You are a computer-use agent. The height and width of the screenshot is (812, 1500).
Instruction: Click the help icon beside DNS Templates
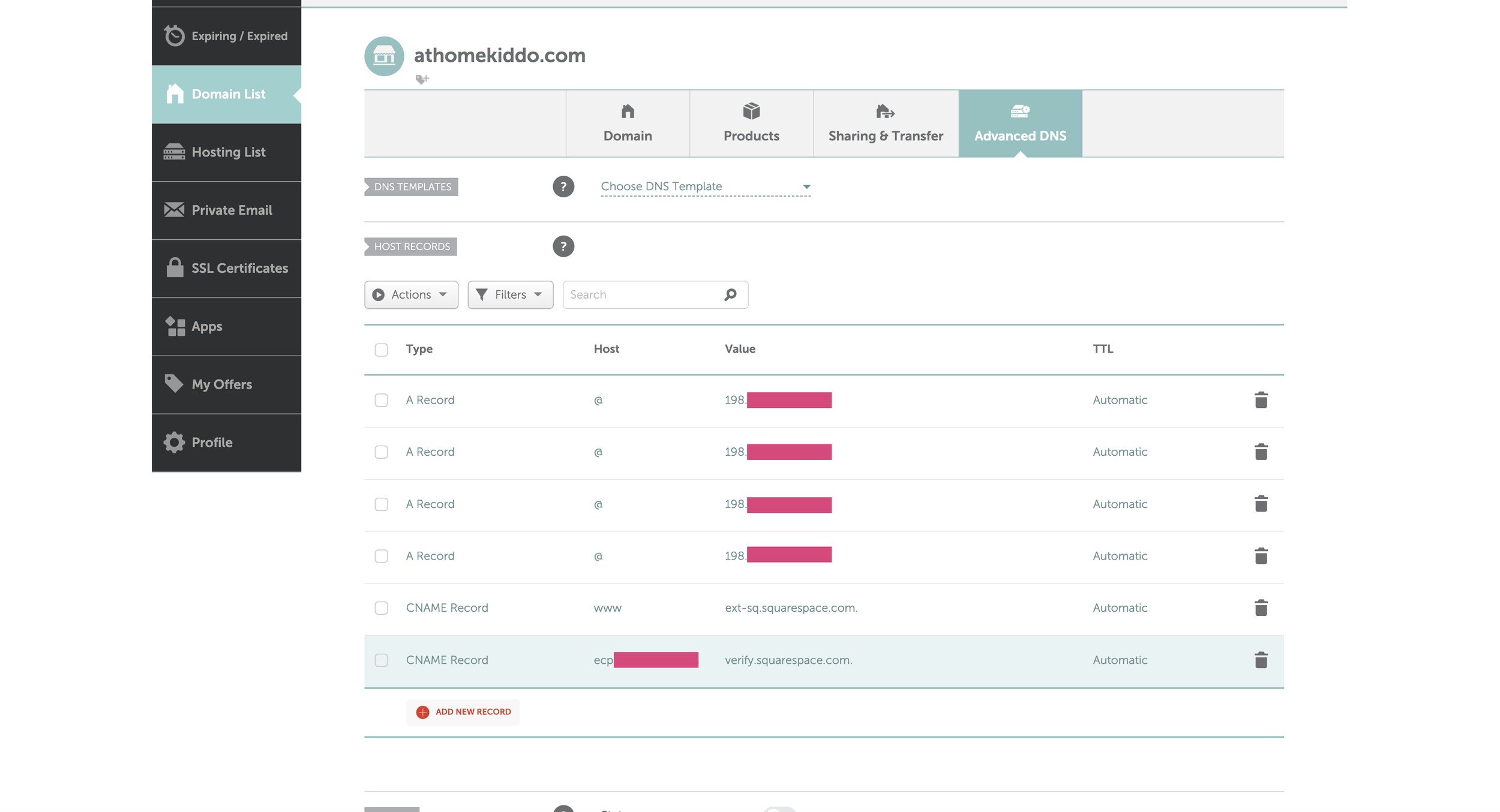563,187
